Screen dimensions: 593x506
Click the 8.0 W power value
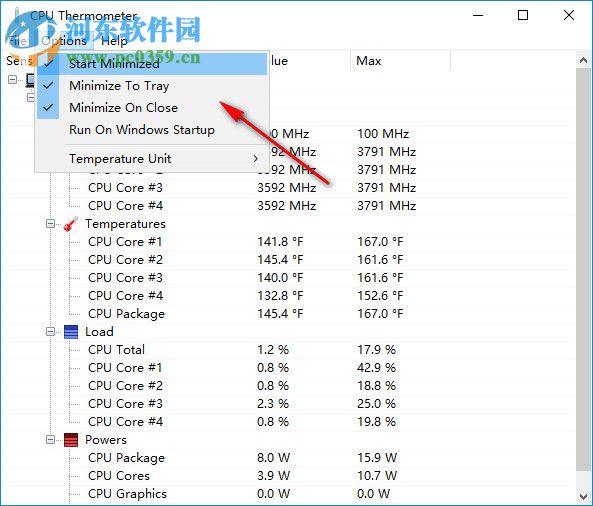(x=273, y=458)
